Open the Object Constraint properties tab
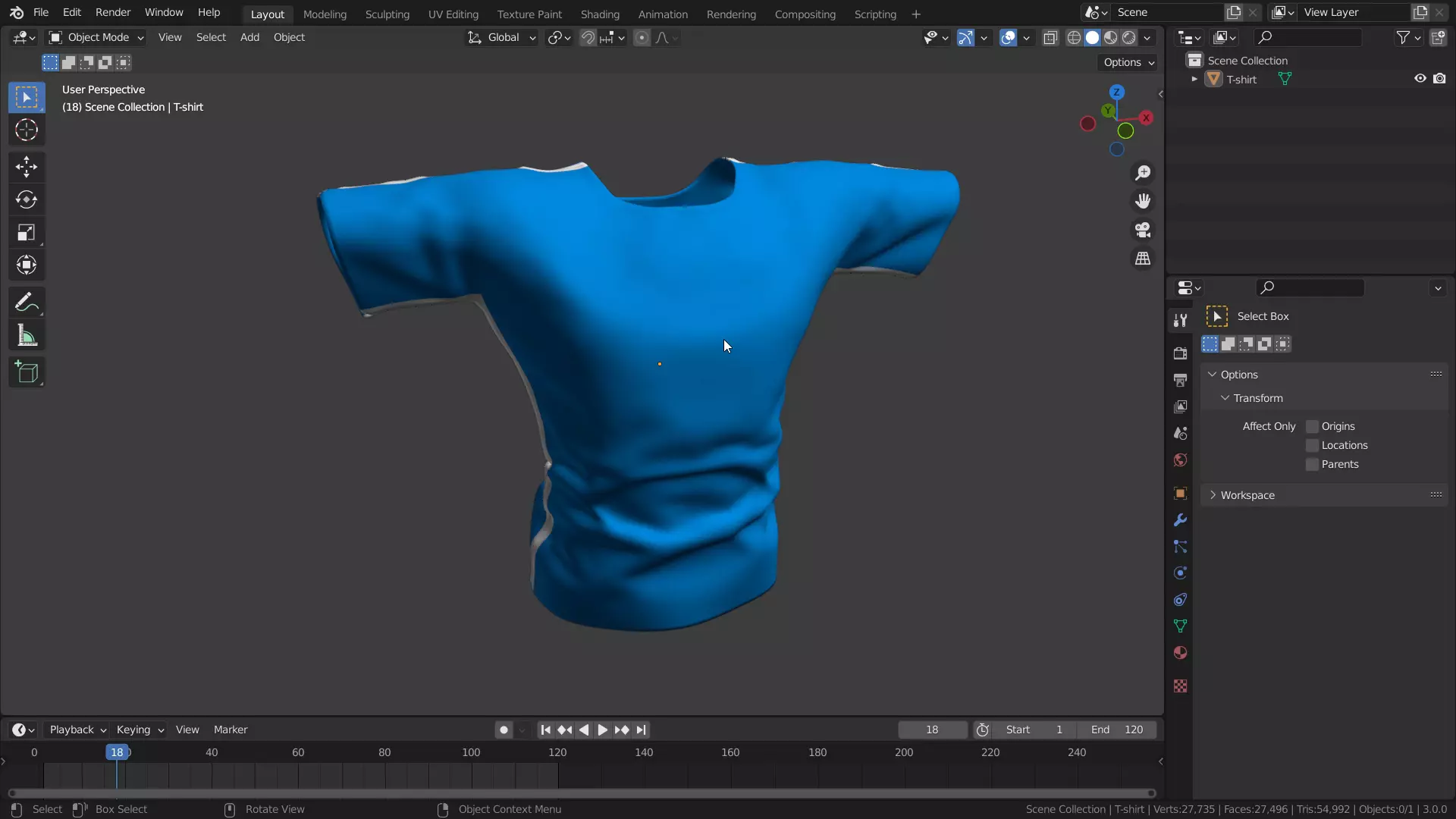This screenshot has height=819, width=1456. click(1180, 599)
